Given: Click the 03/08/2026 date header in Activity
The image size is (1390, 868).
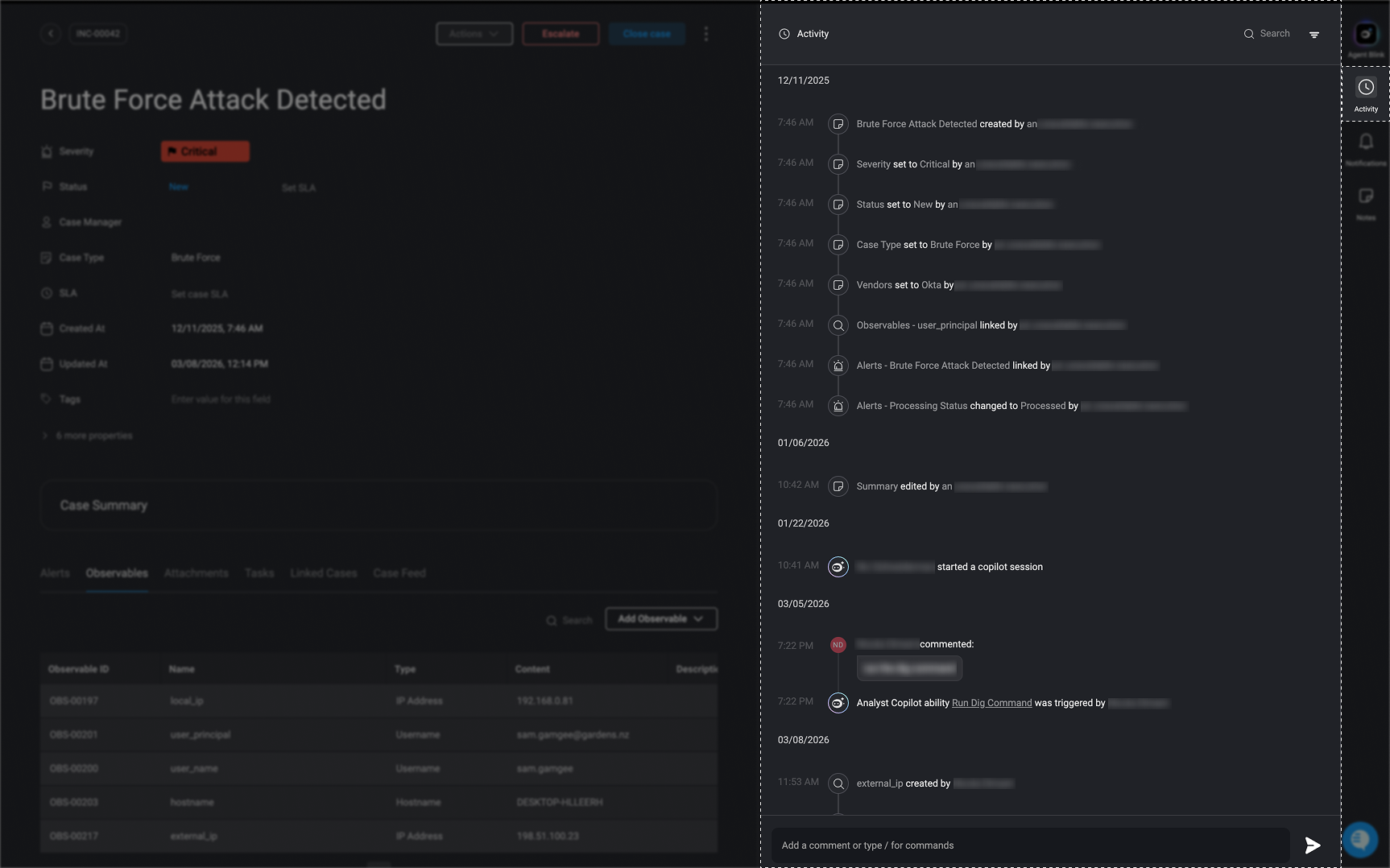Looking at the screenshot, I should pyautogui.click(x=804, y=740).
